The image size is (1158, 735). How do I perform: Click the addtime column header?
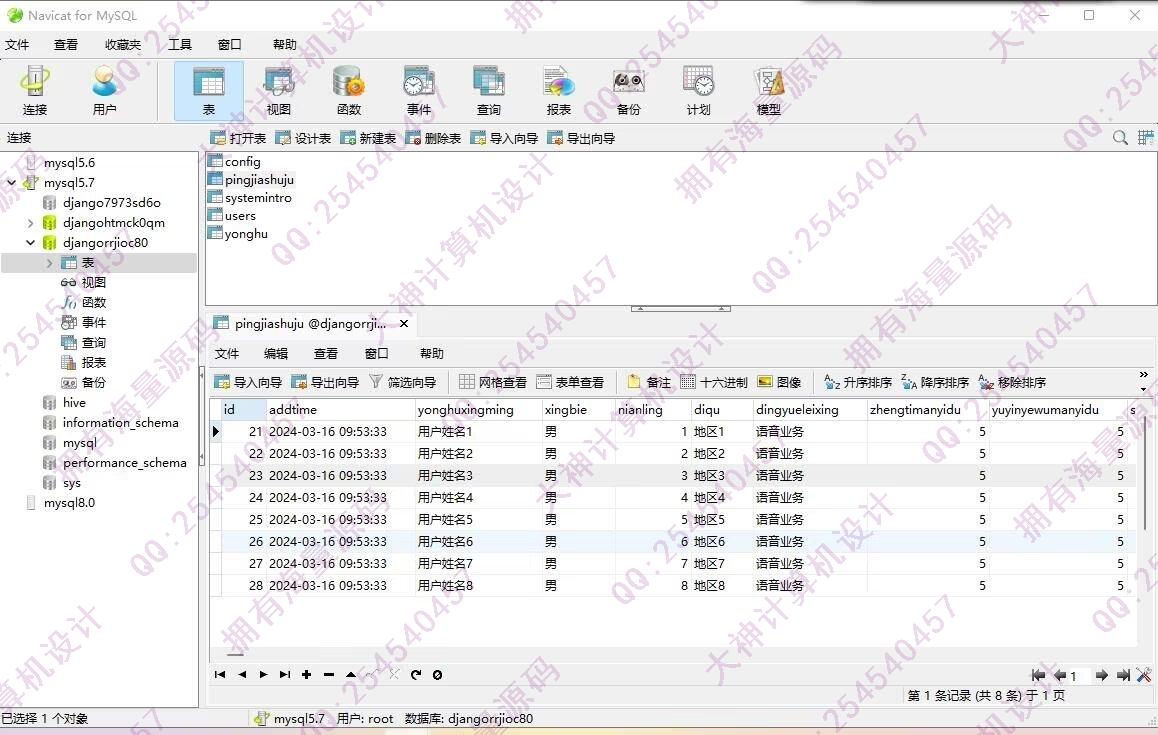(340, 409)
